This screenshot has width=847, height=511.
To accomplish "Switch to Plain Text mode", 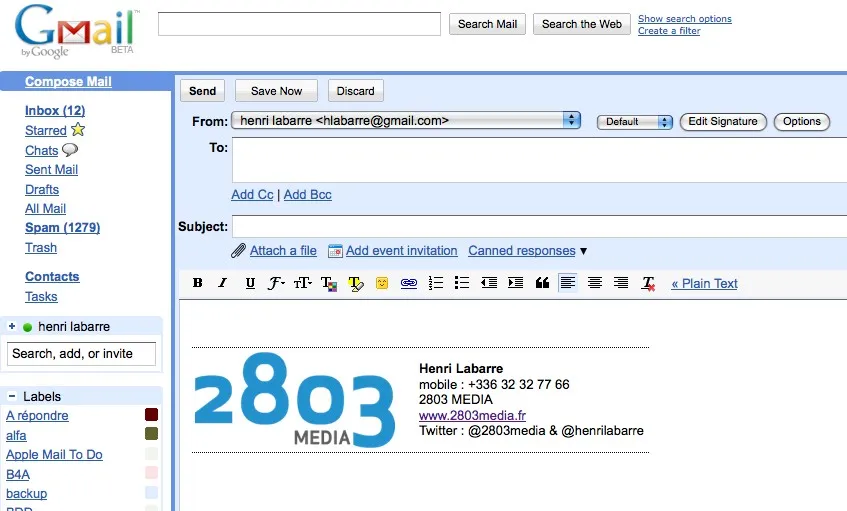I will (704, 284).
